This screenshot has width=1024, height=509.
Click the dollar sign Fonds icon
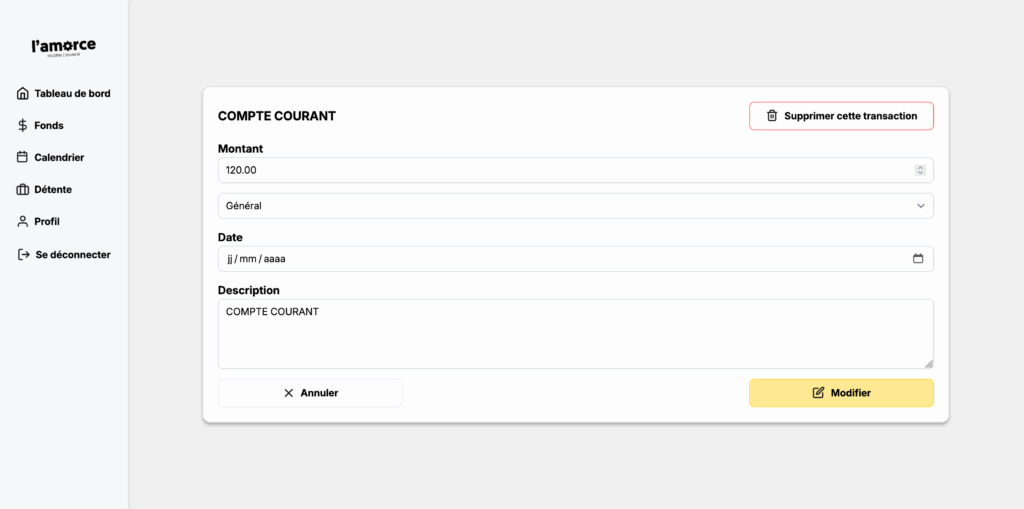pos(23,126)
